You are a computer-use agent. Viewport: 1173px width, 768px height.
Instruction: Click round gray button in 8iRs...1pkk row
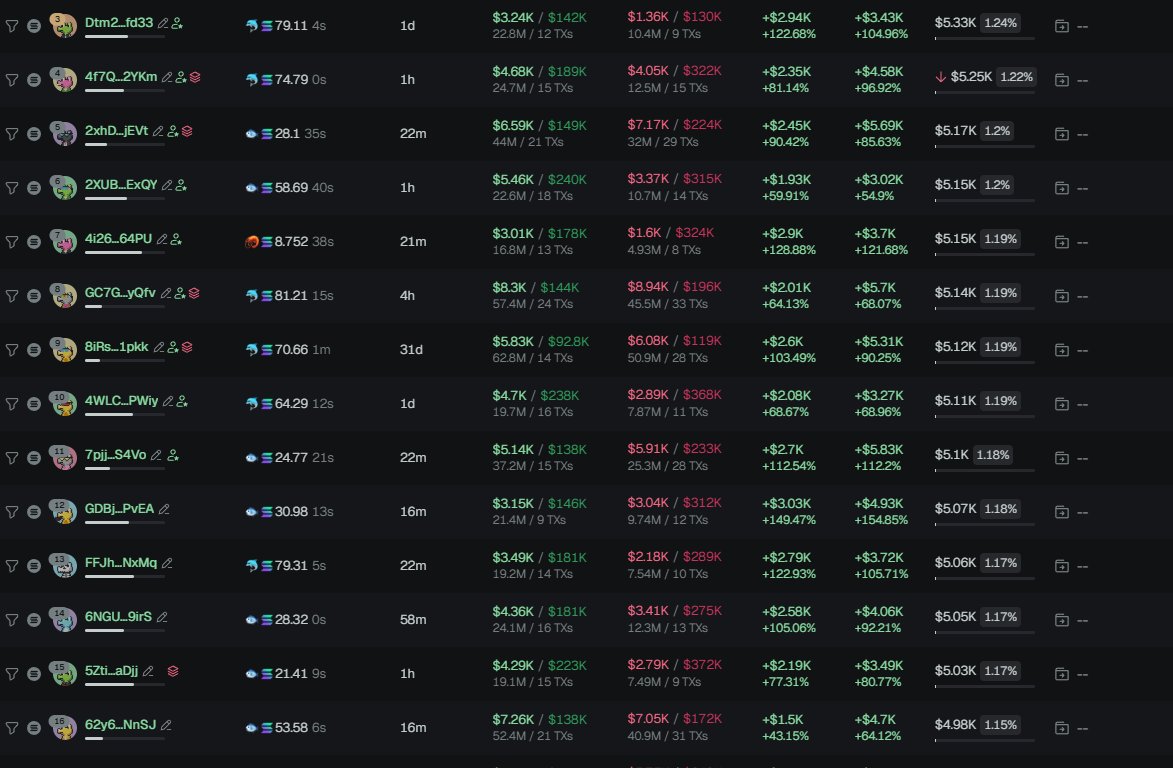pyautogui.click(x=34, y=349)
